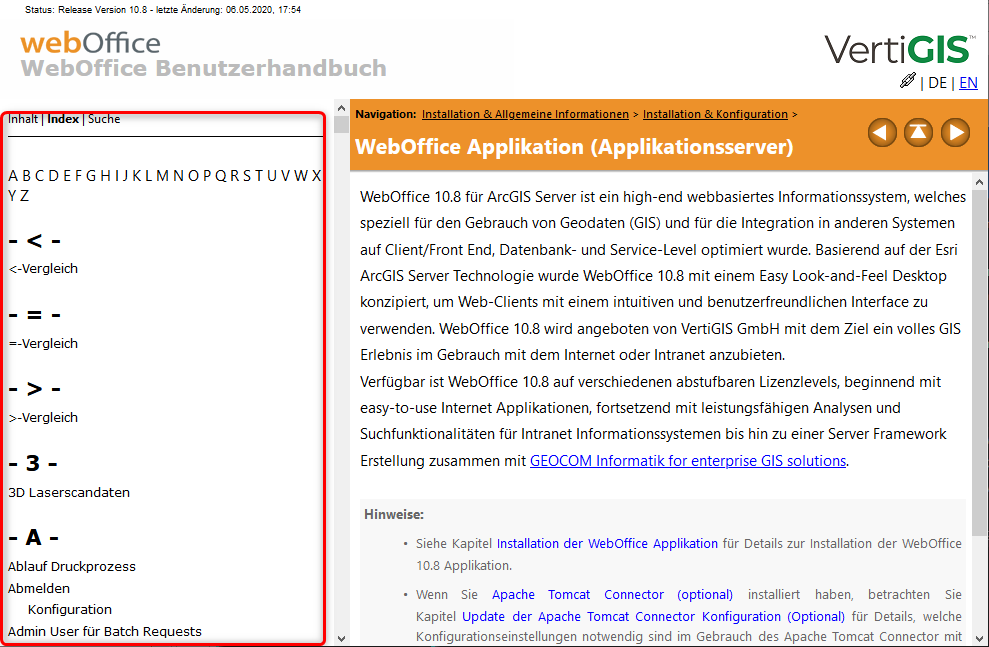
Task: Go up to the parent chapter arrow
Action: [918, 131]
